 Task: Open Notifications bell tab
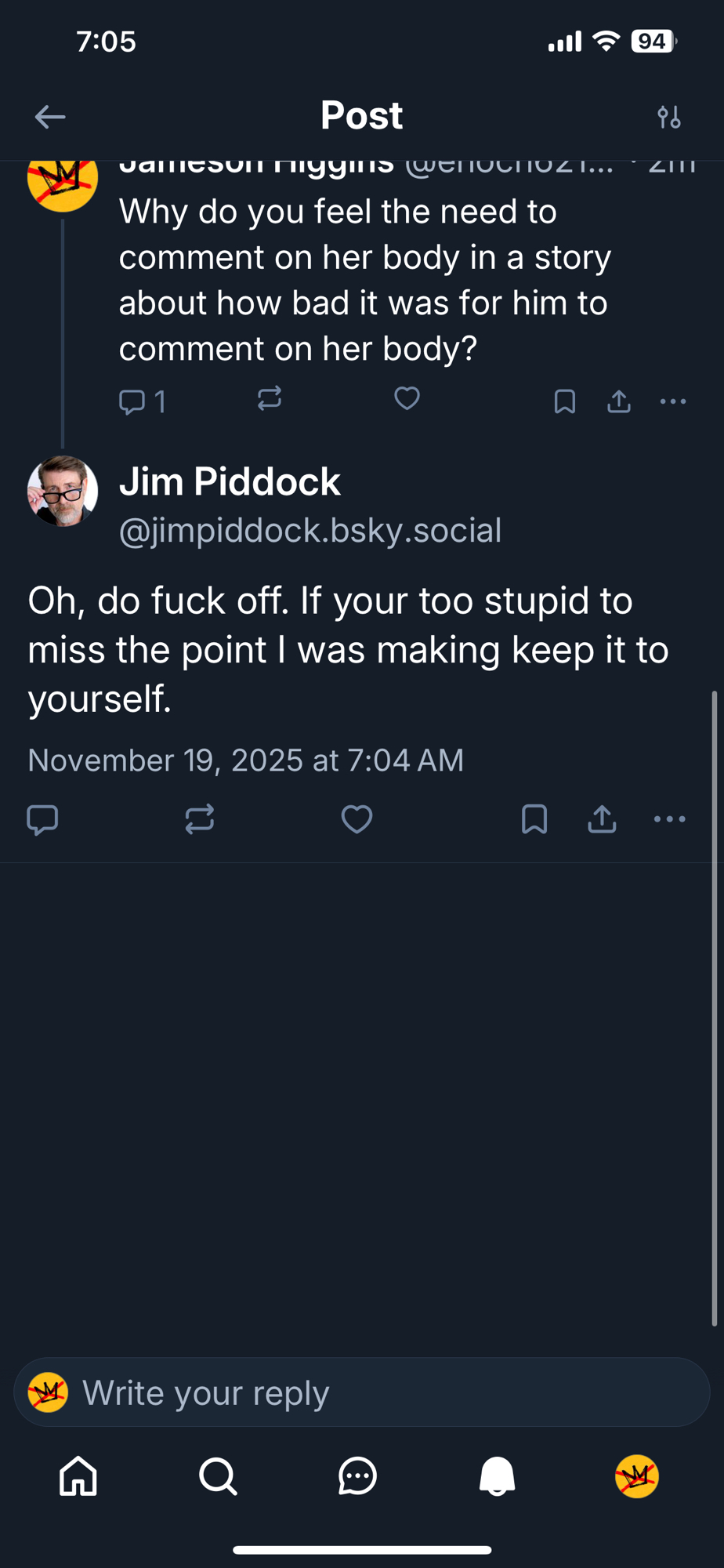coord(497,1477)
